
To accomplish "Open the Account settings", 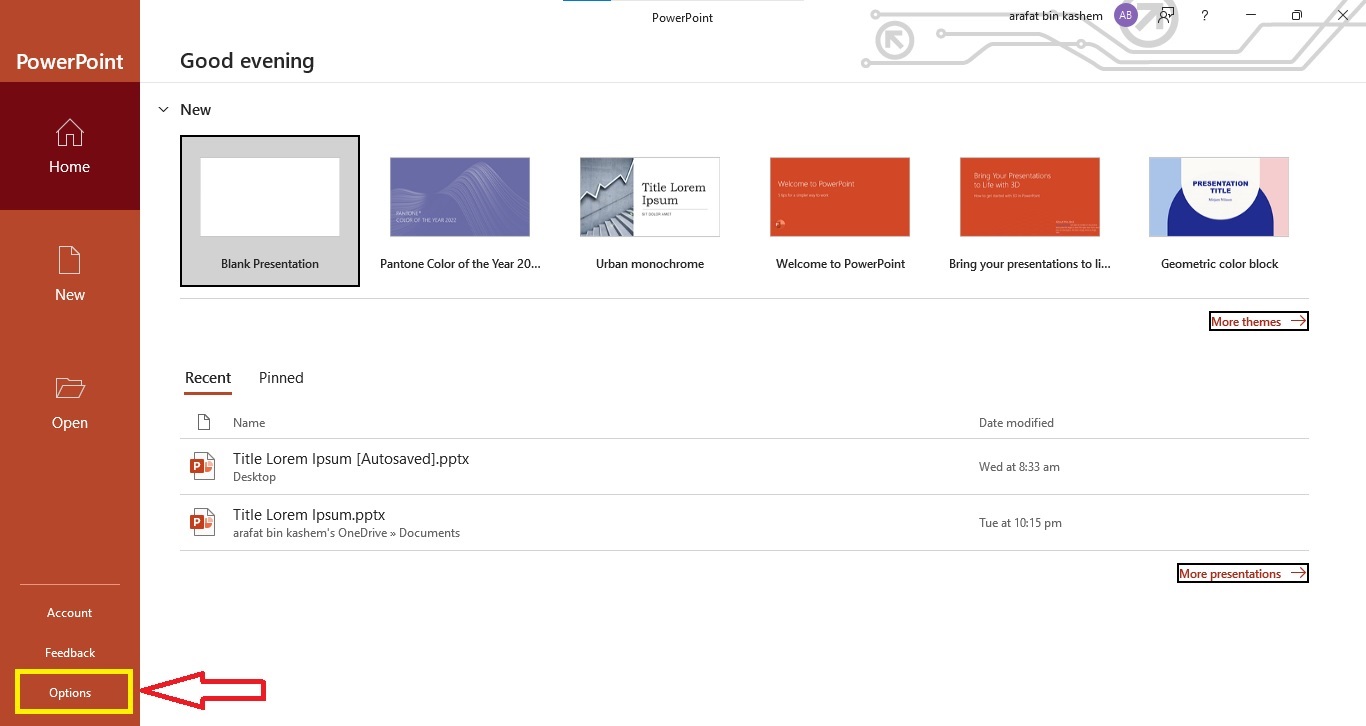I will coord(69,612).
